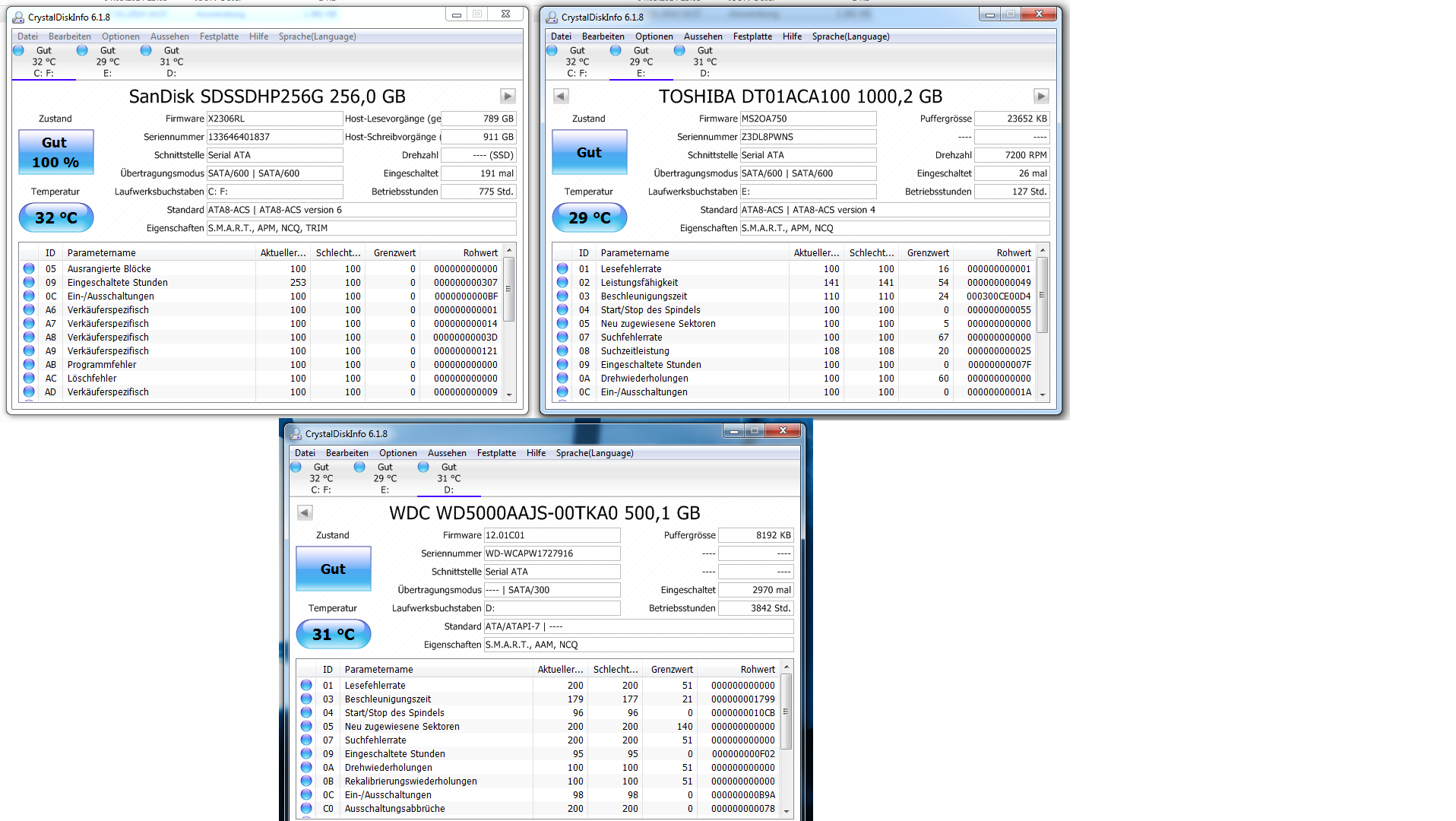Click Gut health status button in WDC window

tap(334, 569)
